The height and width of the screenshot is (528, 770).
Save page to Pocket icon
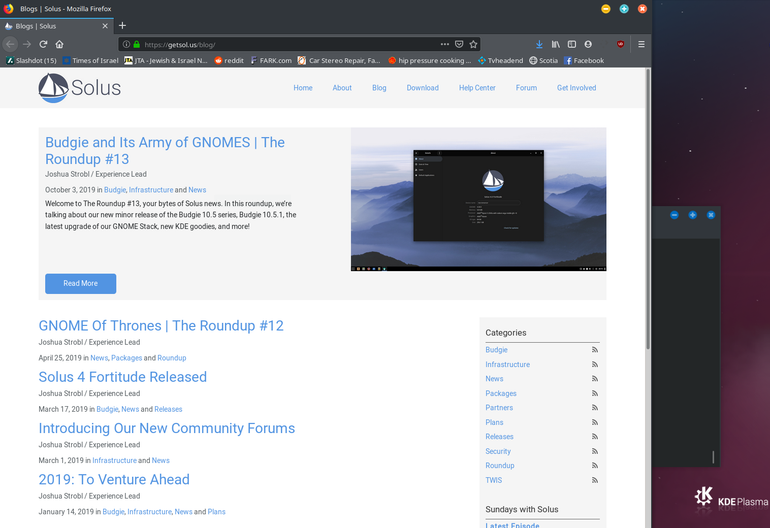tap(459, 44)
